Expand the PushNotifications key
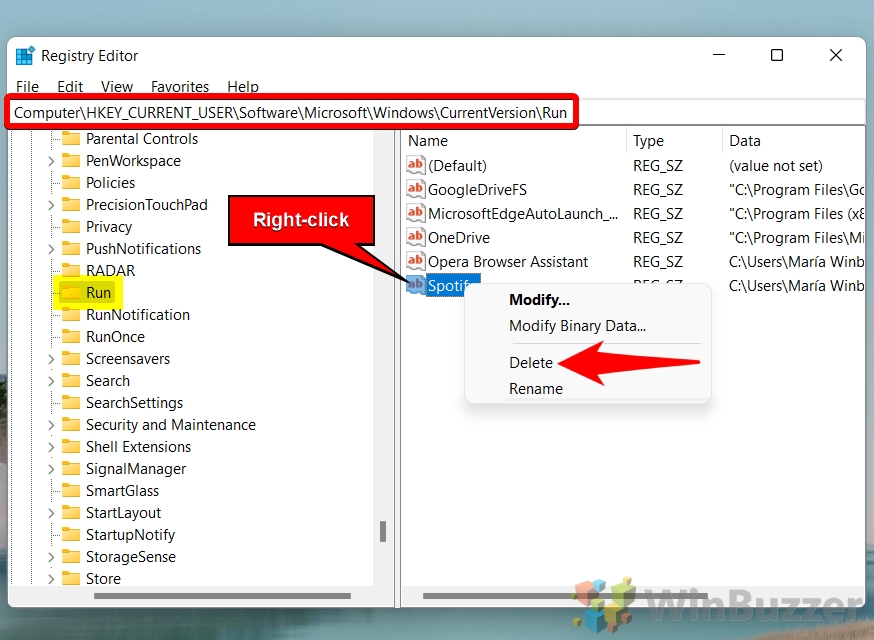874x640 pixels. click(51, 249)
